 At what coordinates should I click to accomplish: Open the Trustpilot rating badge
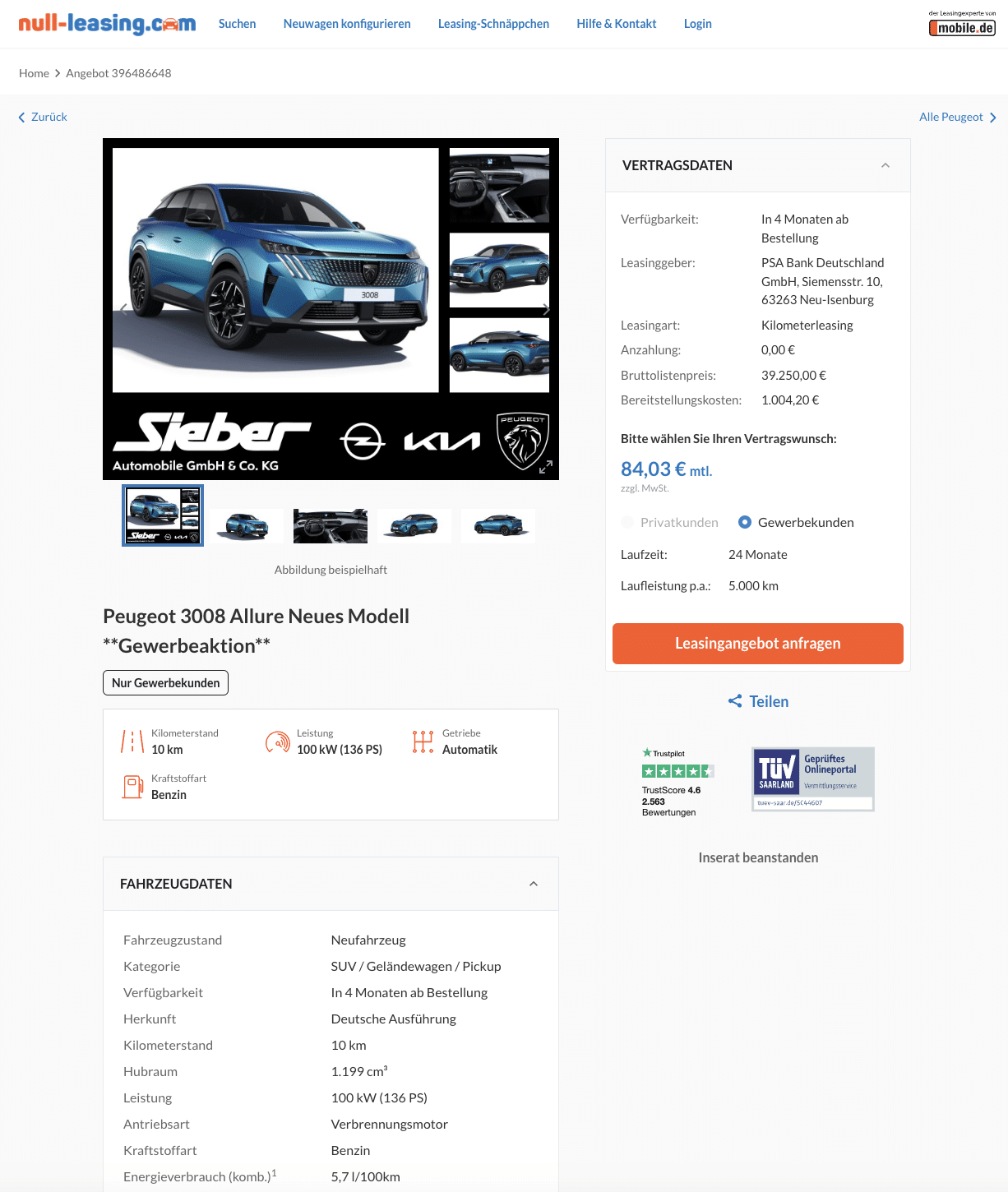point(677,782)
